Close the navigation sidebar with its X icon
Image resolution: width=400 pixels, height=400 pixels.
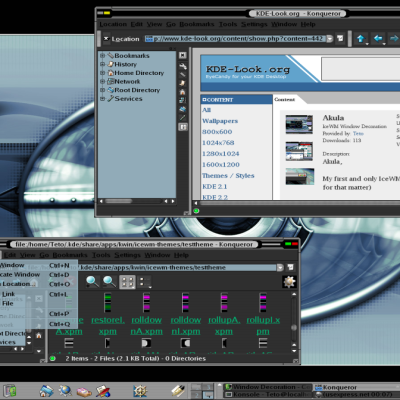pos(183,55)
